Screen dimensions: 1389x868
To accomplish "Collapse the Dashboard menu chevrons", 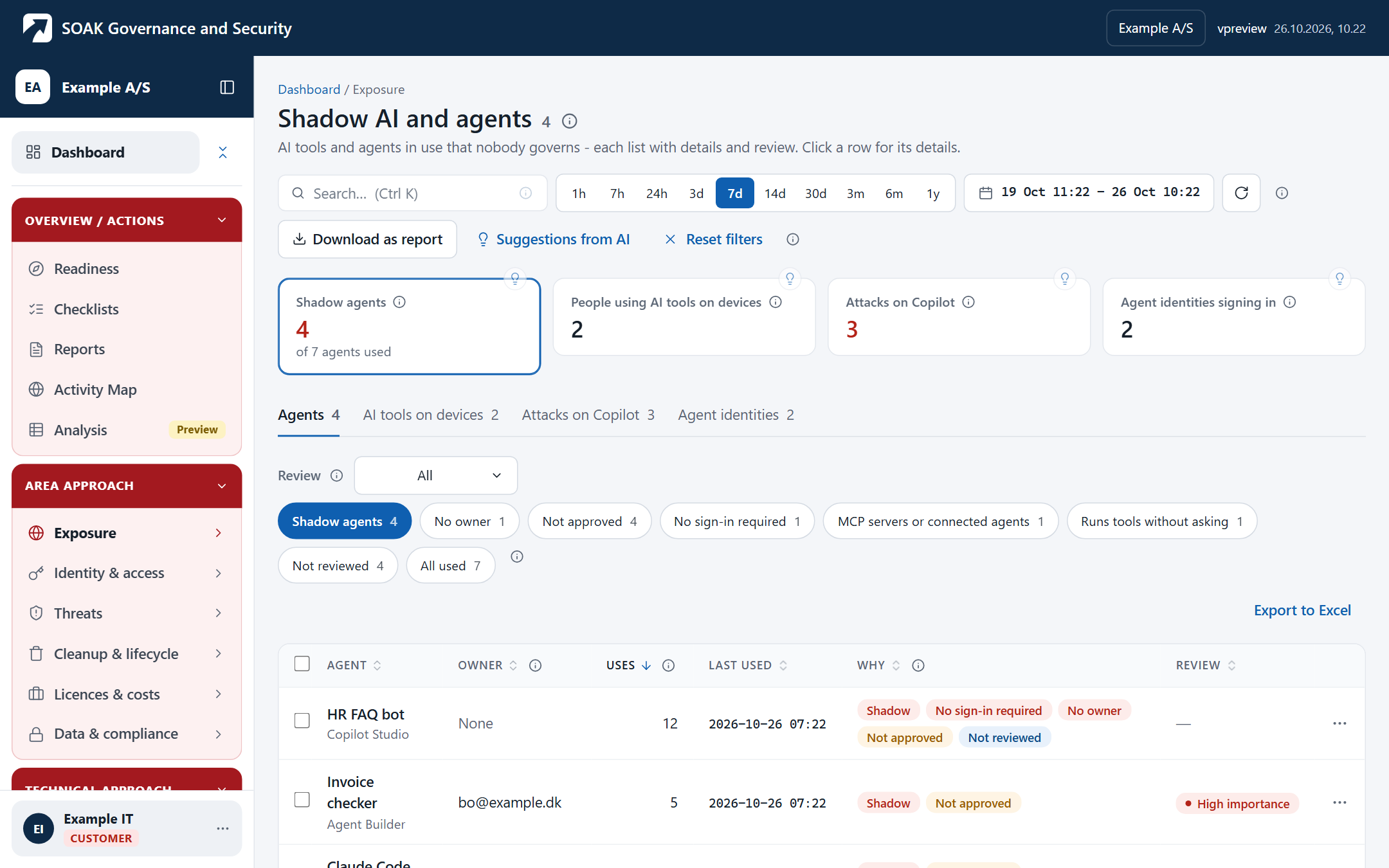I will (x=222, y=152).
